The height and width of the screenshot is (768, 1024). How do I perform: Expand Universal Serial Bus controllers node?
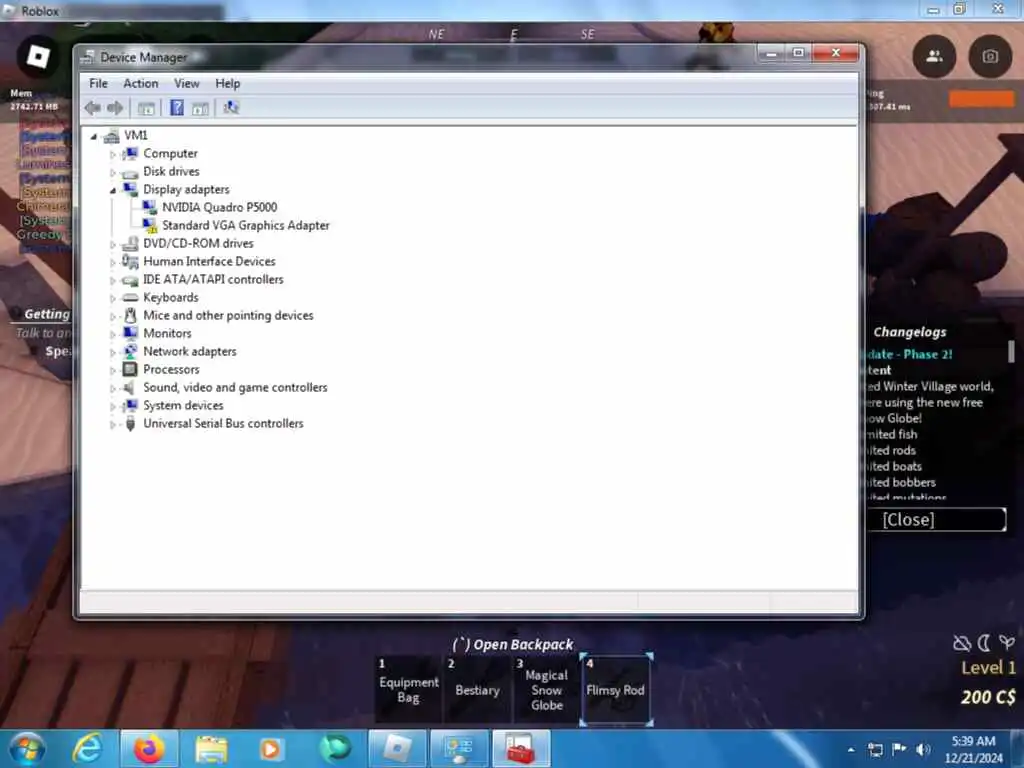(x=112, y=424)
